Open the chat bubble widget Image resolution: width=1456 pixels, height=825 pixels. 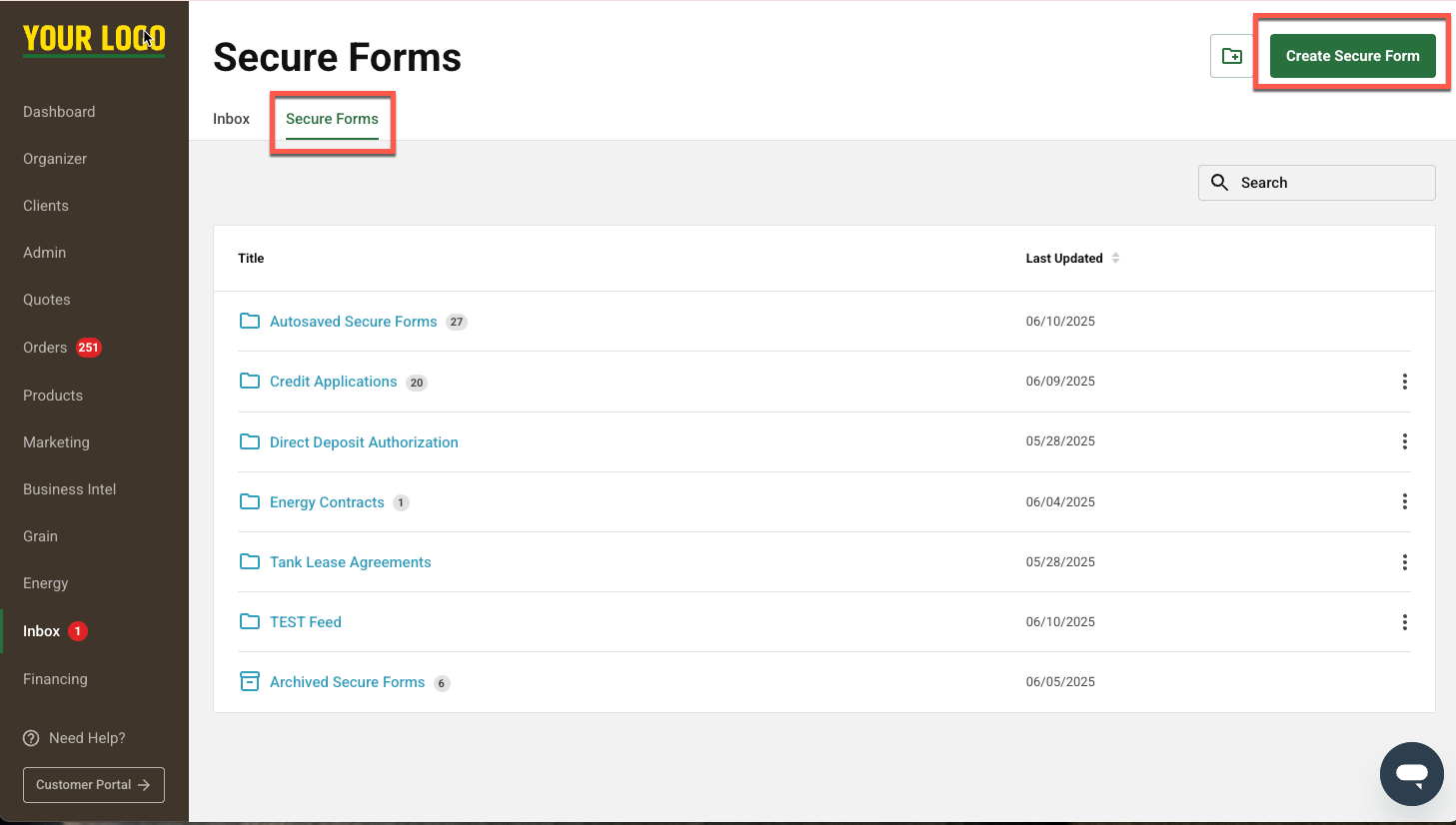[x=1412, y=774]
